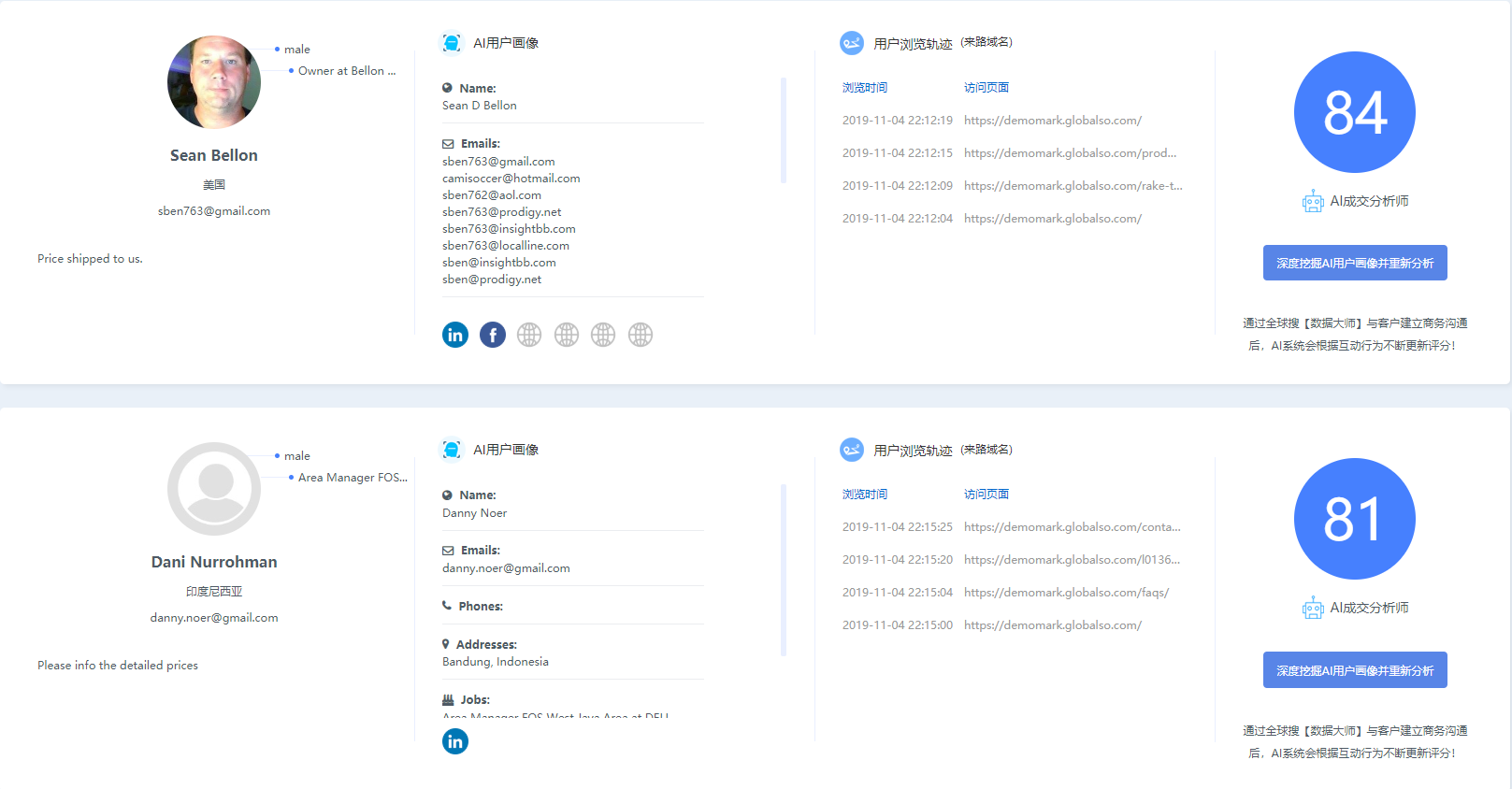Click Dani Nurrohman's default avatar
Screen dimensions: 1512x789
coord(214,489)
